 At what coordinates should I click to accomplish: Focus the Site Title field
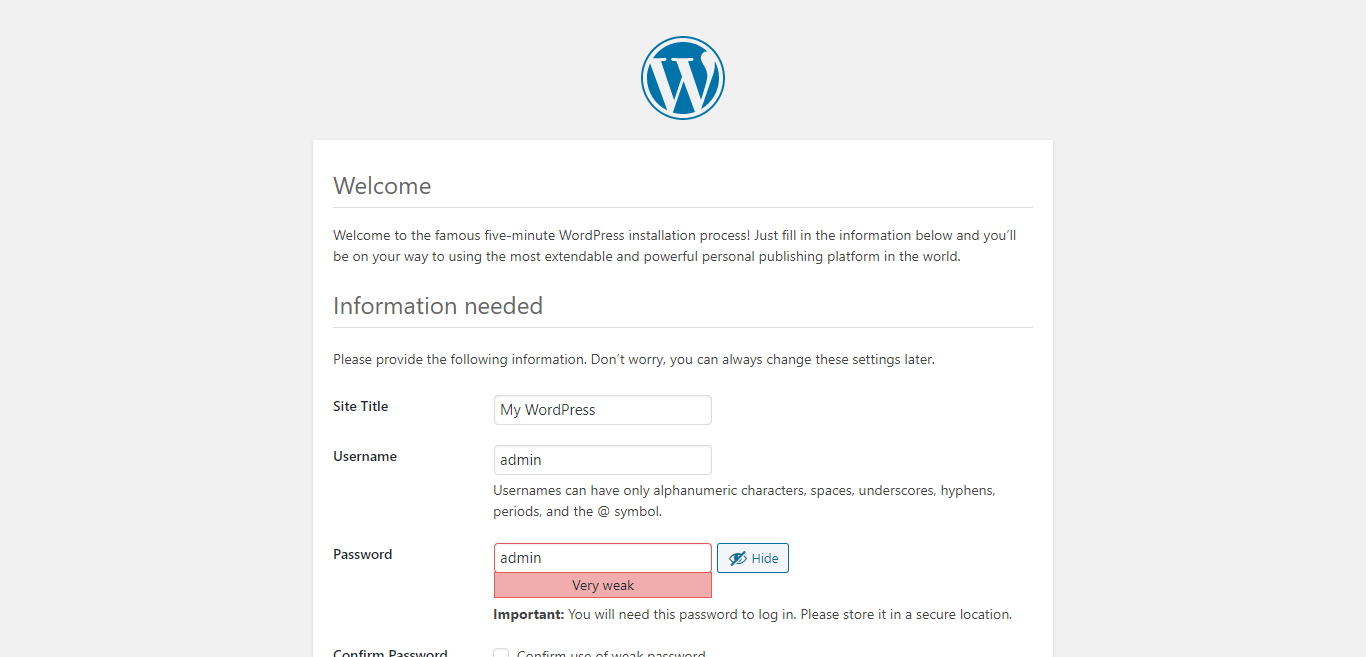(603, 410)
